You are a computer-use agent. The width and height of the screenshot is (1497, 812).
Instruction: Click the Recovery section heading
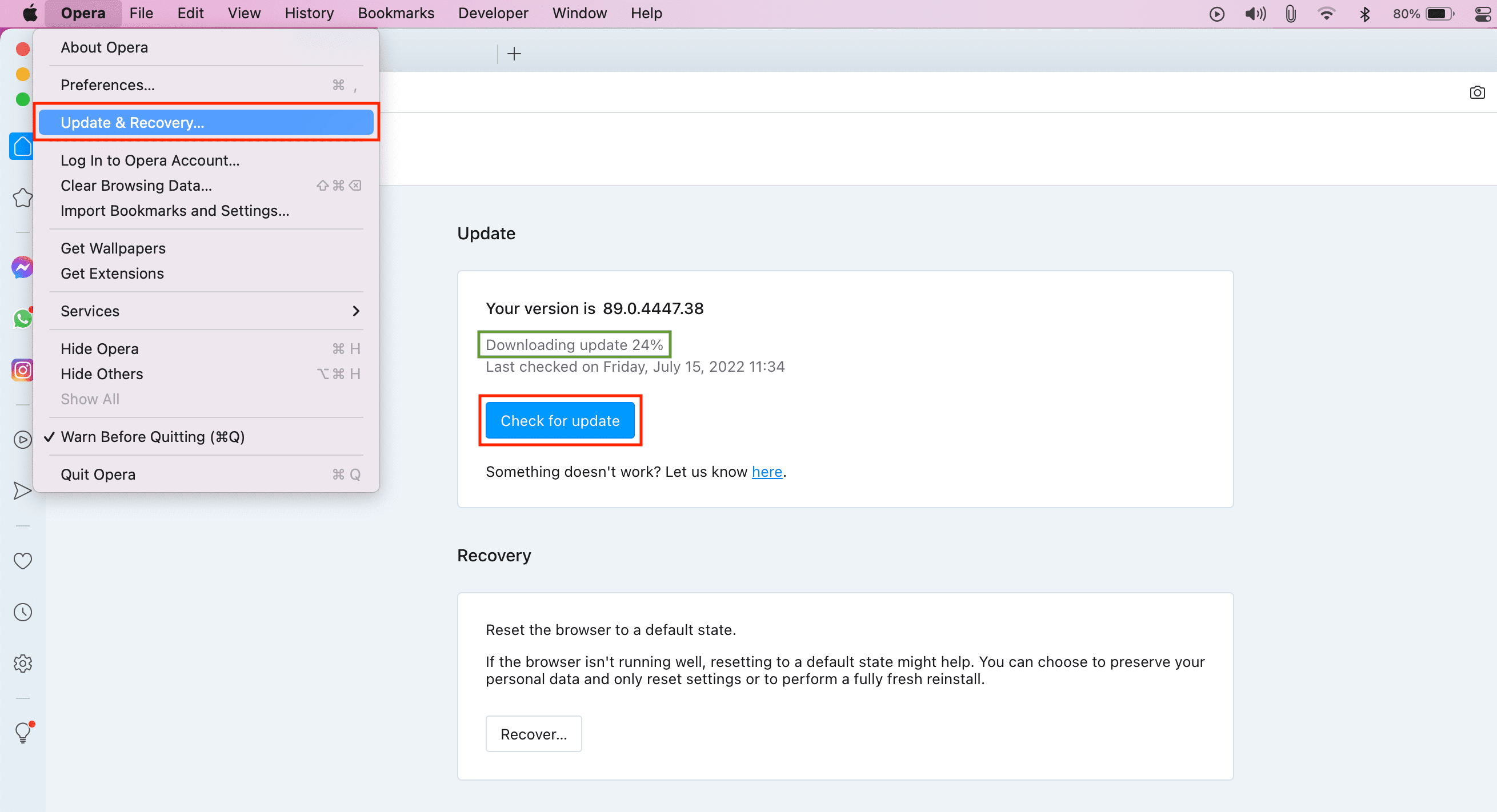[x=494, y=555]
